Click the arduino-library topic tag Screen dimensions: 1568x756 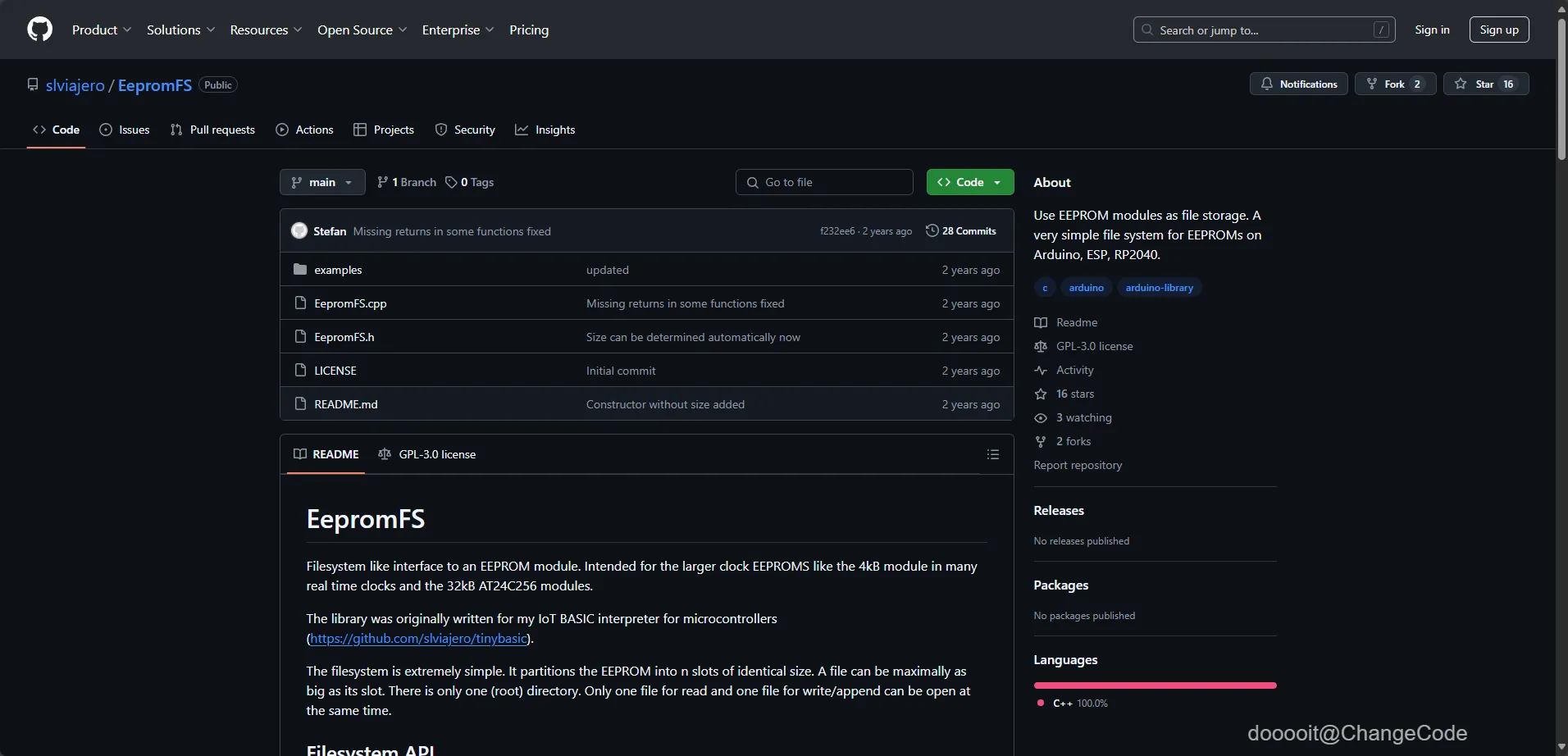(x=1159, y=288)
